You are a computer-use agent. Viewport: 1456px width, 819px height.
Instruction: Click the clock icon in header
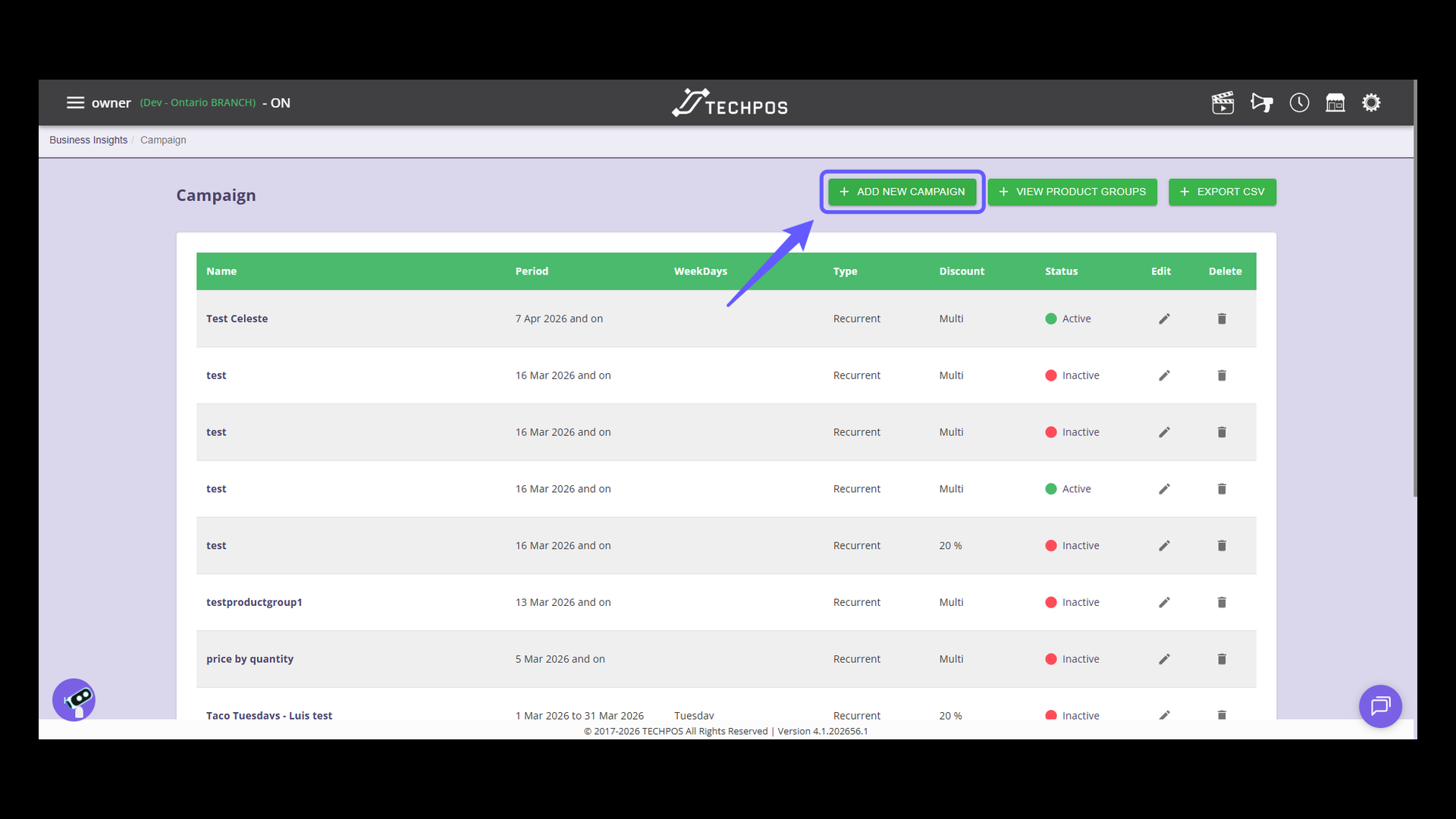[1299, 102]
